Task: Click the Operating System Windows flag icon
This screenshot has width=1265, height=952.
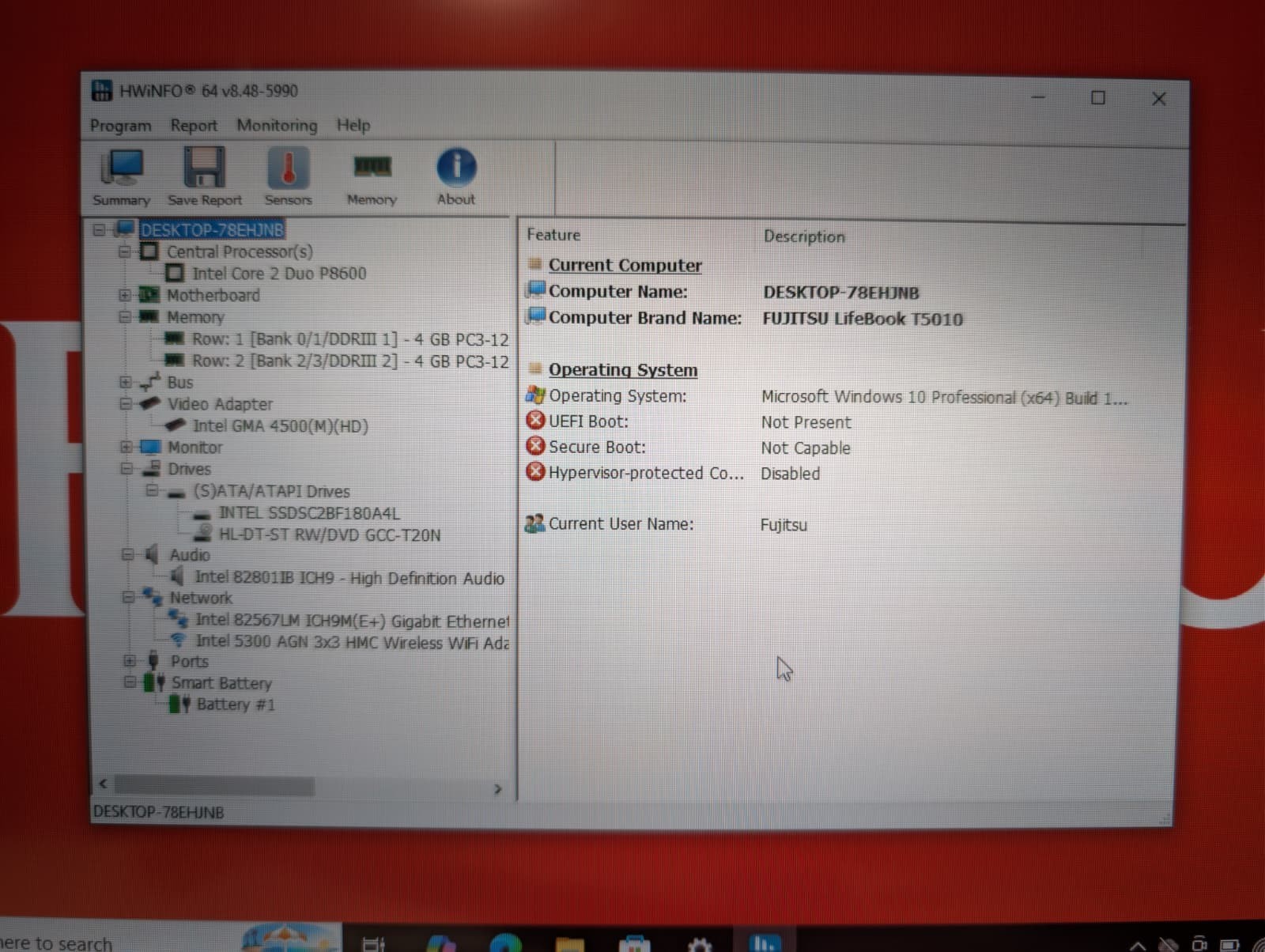Action: (535, 394)
